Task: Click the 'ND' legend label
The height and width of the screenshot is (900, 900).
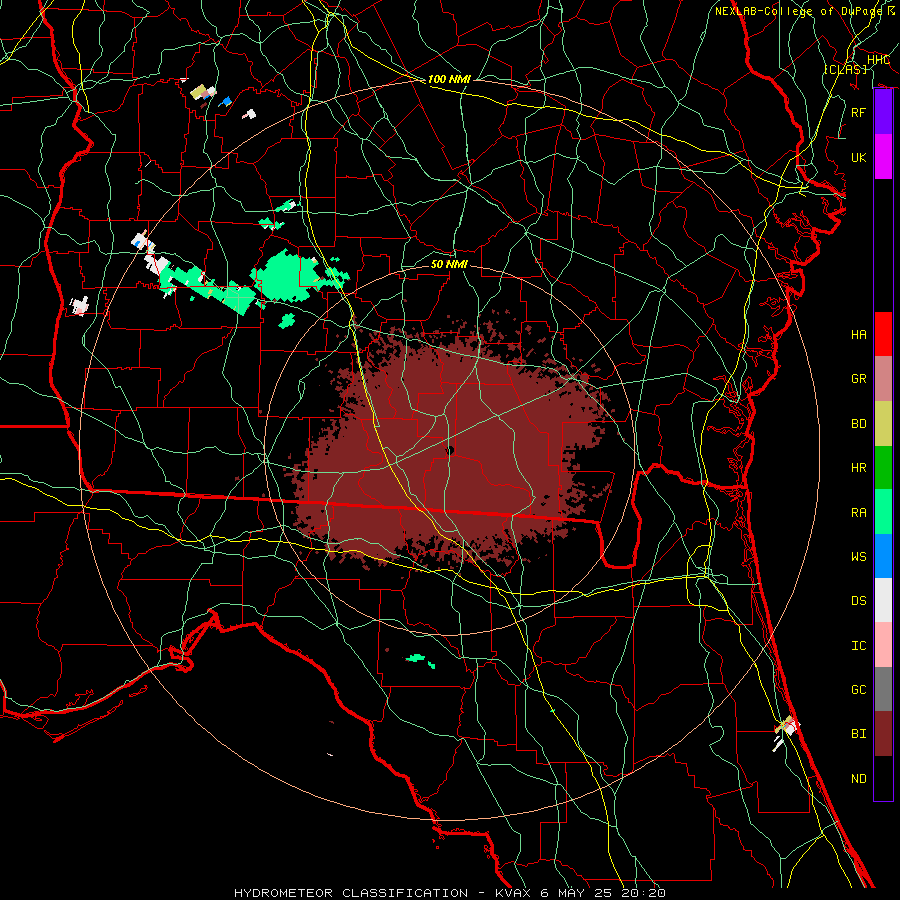Action: (x=859, y=779)
